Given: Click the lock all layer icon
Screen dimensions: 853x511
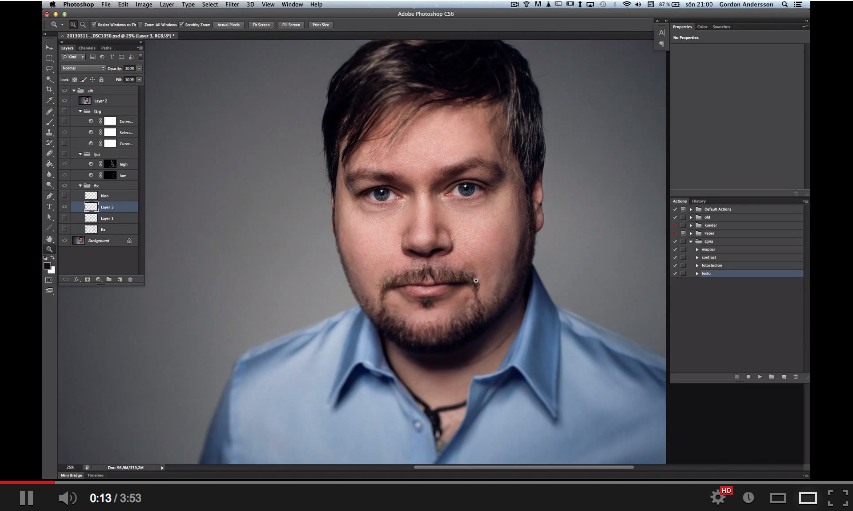Looking at the screenshot, I should (x=101, y=79).
